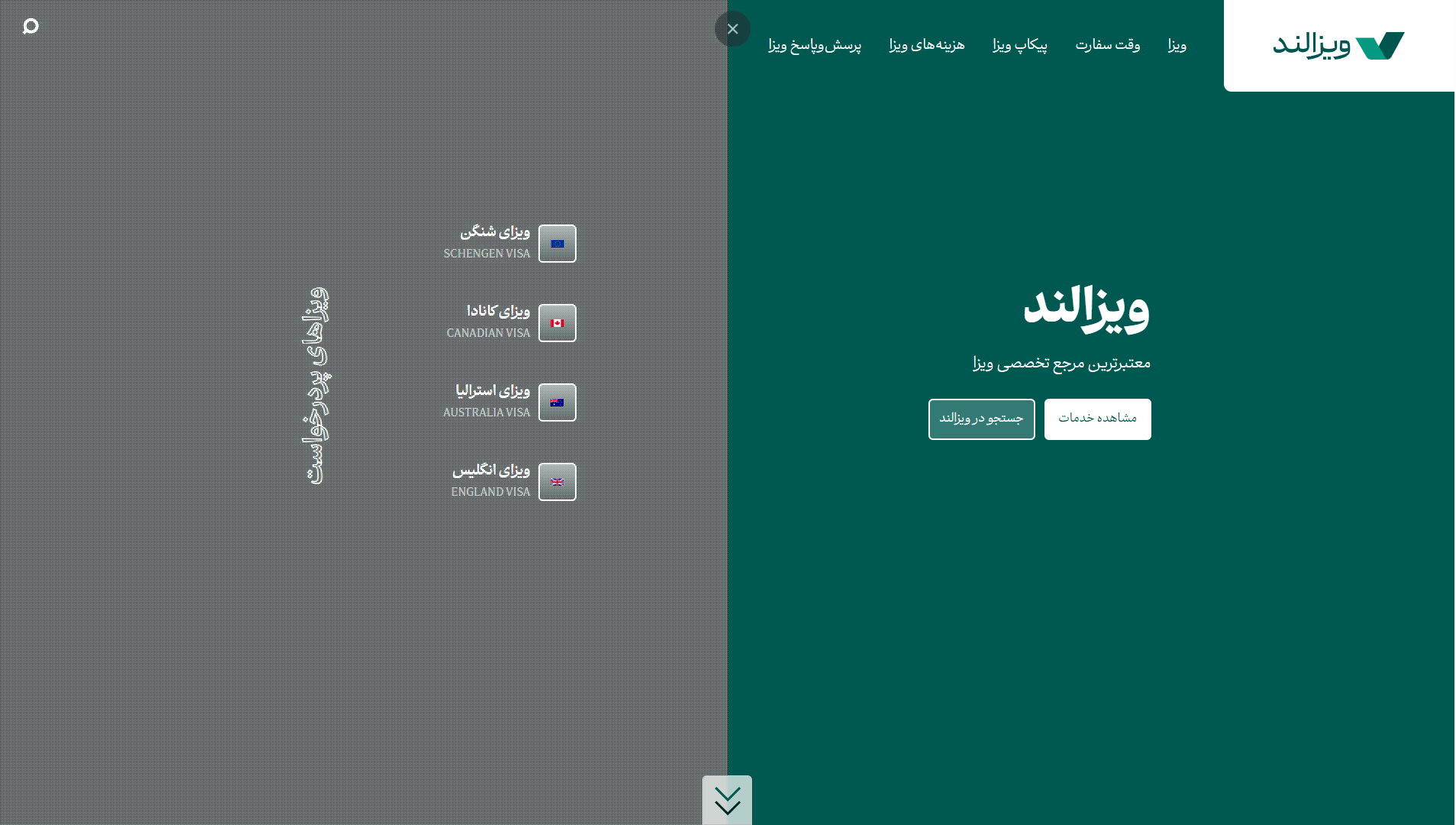This screenshot has height=825, width=1456.
Task: Click the Visaland logo
Action: [x=1338, y=46]
